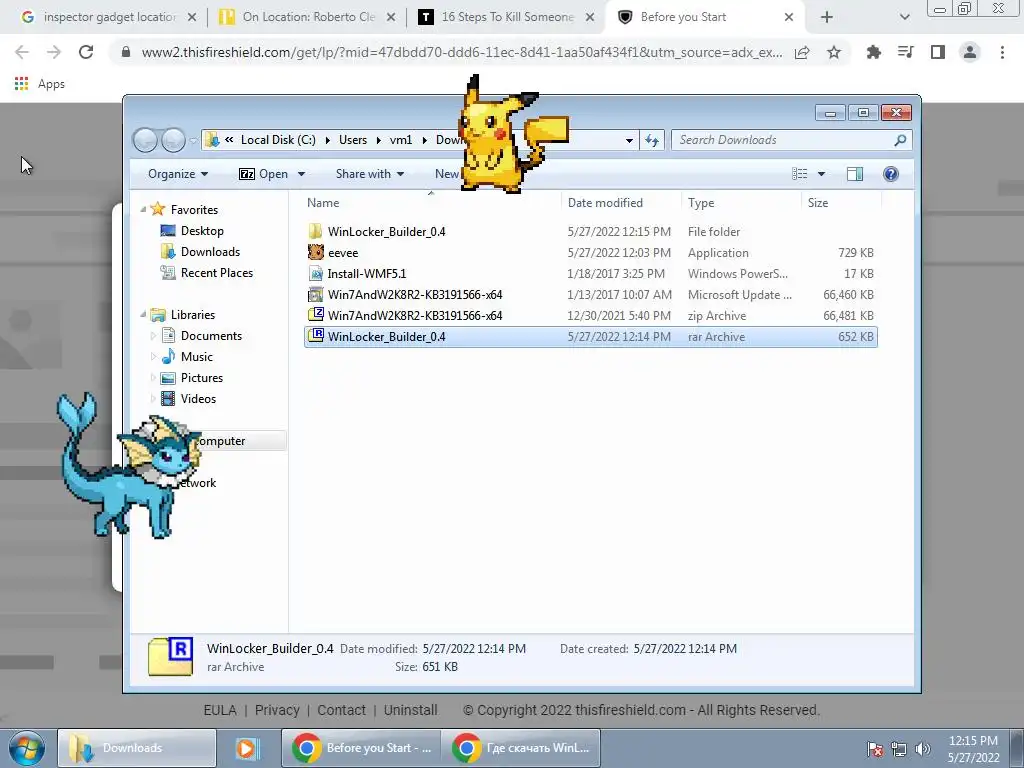Switch to Downloads window in taskbar

coord(136,748)
